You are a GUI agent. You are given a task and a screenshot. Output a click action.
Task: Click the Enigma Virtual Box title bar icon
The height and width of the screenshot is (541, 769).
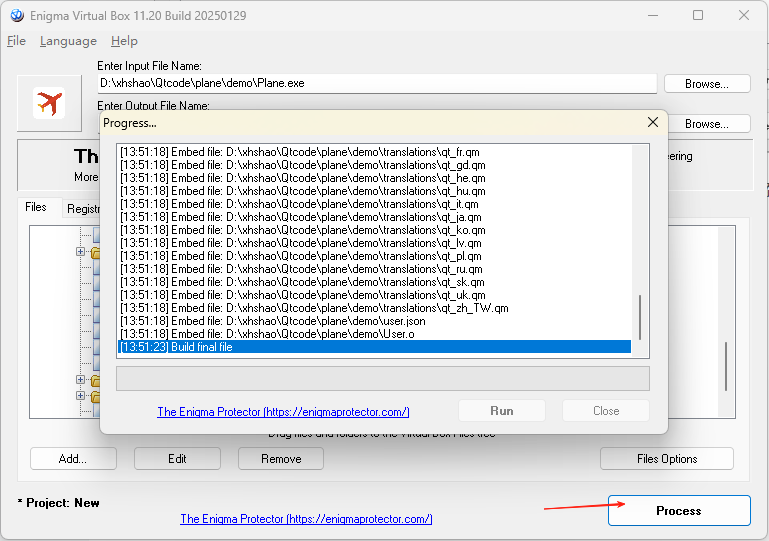click(x=17, y=16)
